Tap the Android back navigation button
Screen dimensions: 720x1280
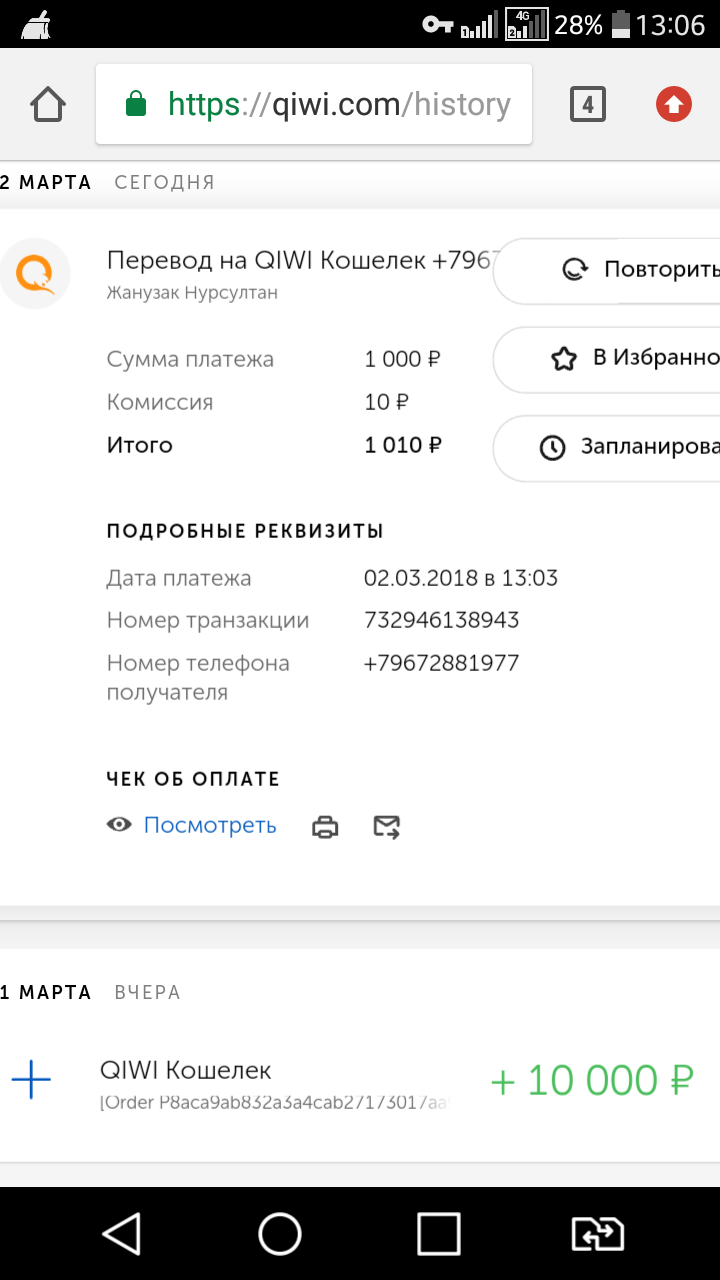coord(121,1234)
